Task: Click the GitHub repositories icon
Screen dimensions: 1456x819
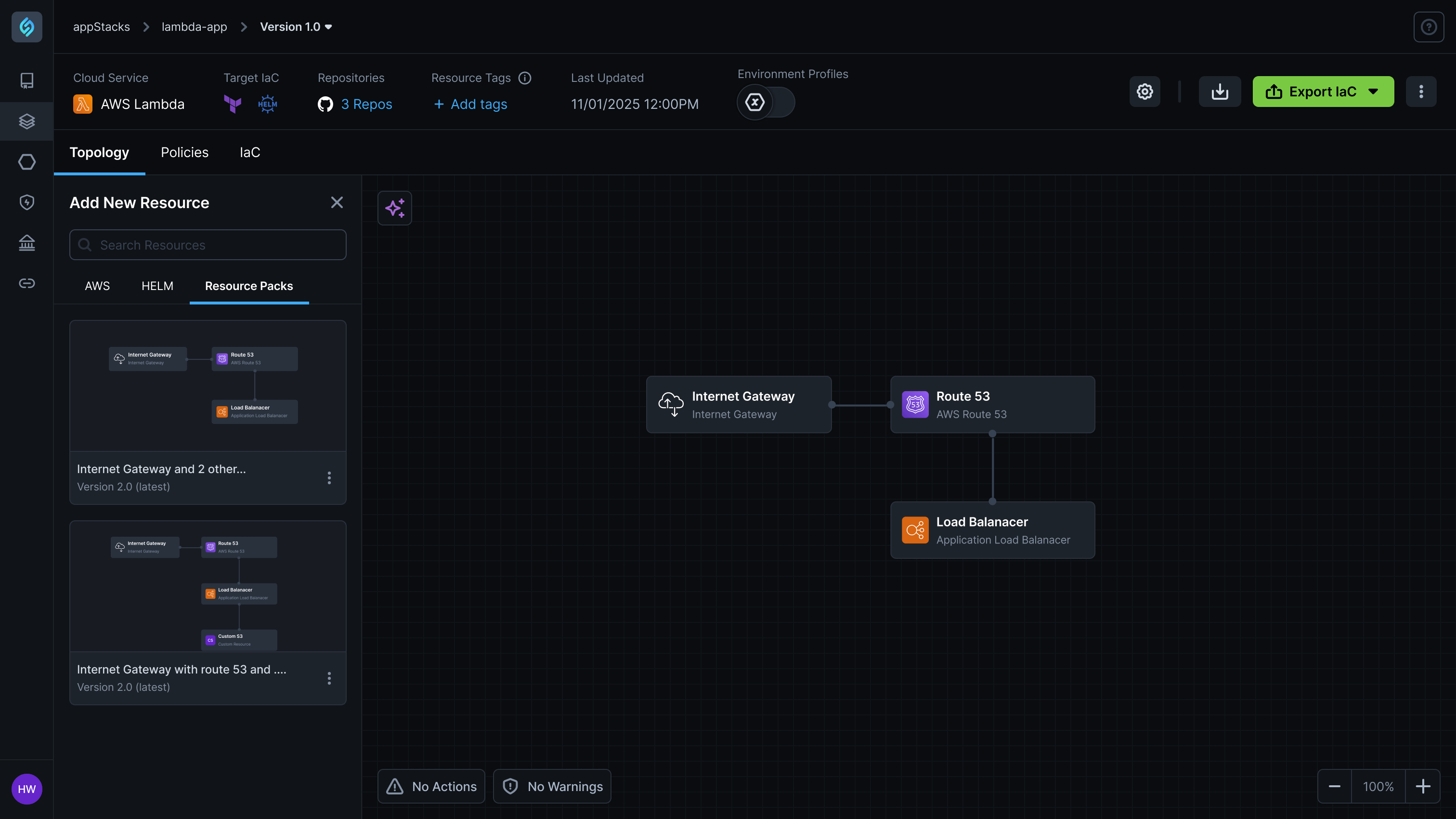Action: [325, 104]
